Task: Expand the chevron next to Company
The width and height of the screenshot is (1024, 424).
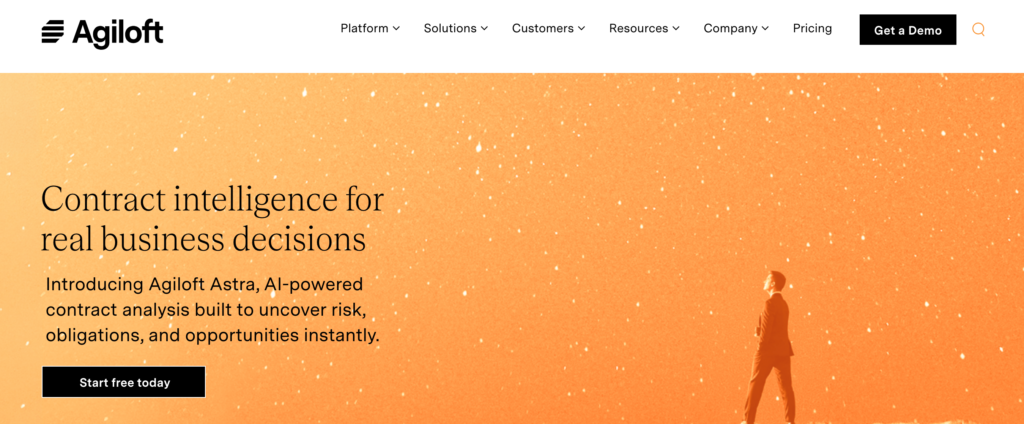Action: tap(765, 29)
